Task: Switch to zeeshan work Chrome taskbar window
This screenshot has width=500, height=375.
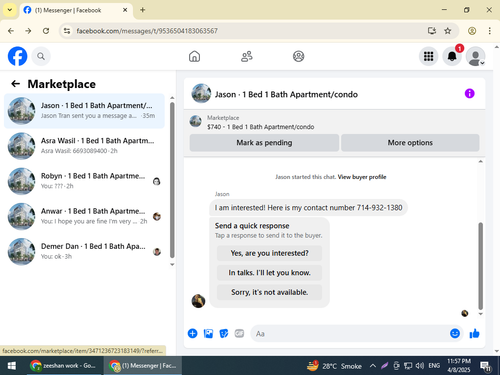Action: (x=63, y=366)
